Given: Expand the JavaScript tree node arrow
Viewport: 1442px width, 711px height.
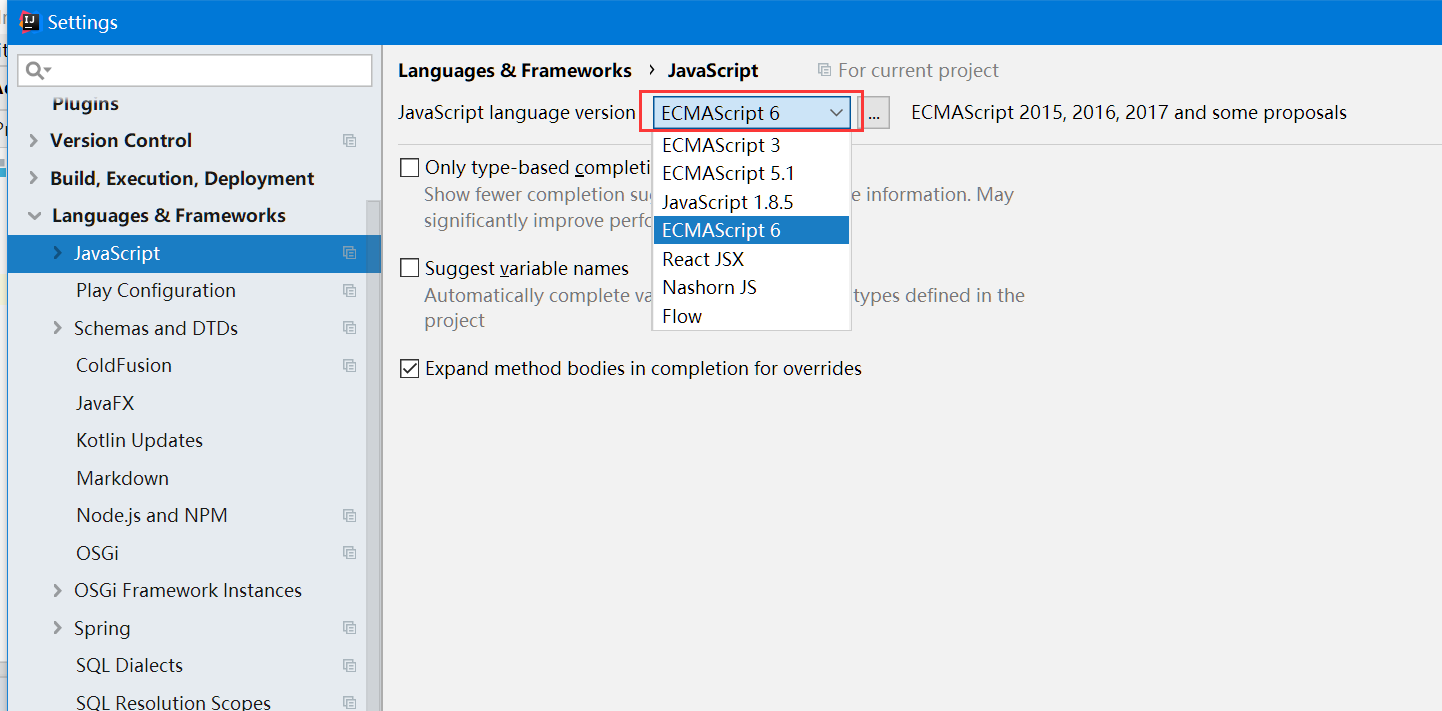Looking at the screenshot, I should (57, 253).
